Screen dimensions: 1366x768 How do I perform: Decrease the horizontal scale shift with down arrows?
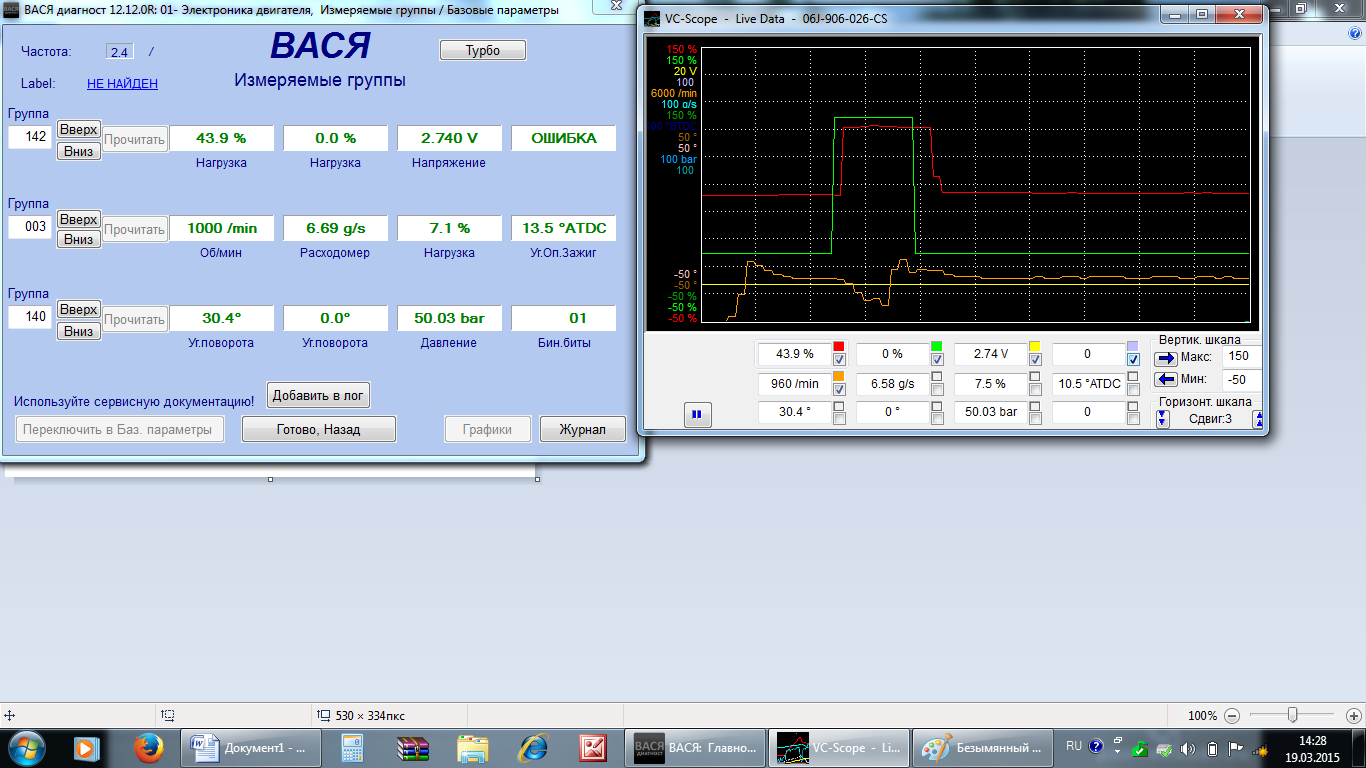tap(1163, 419)
